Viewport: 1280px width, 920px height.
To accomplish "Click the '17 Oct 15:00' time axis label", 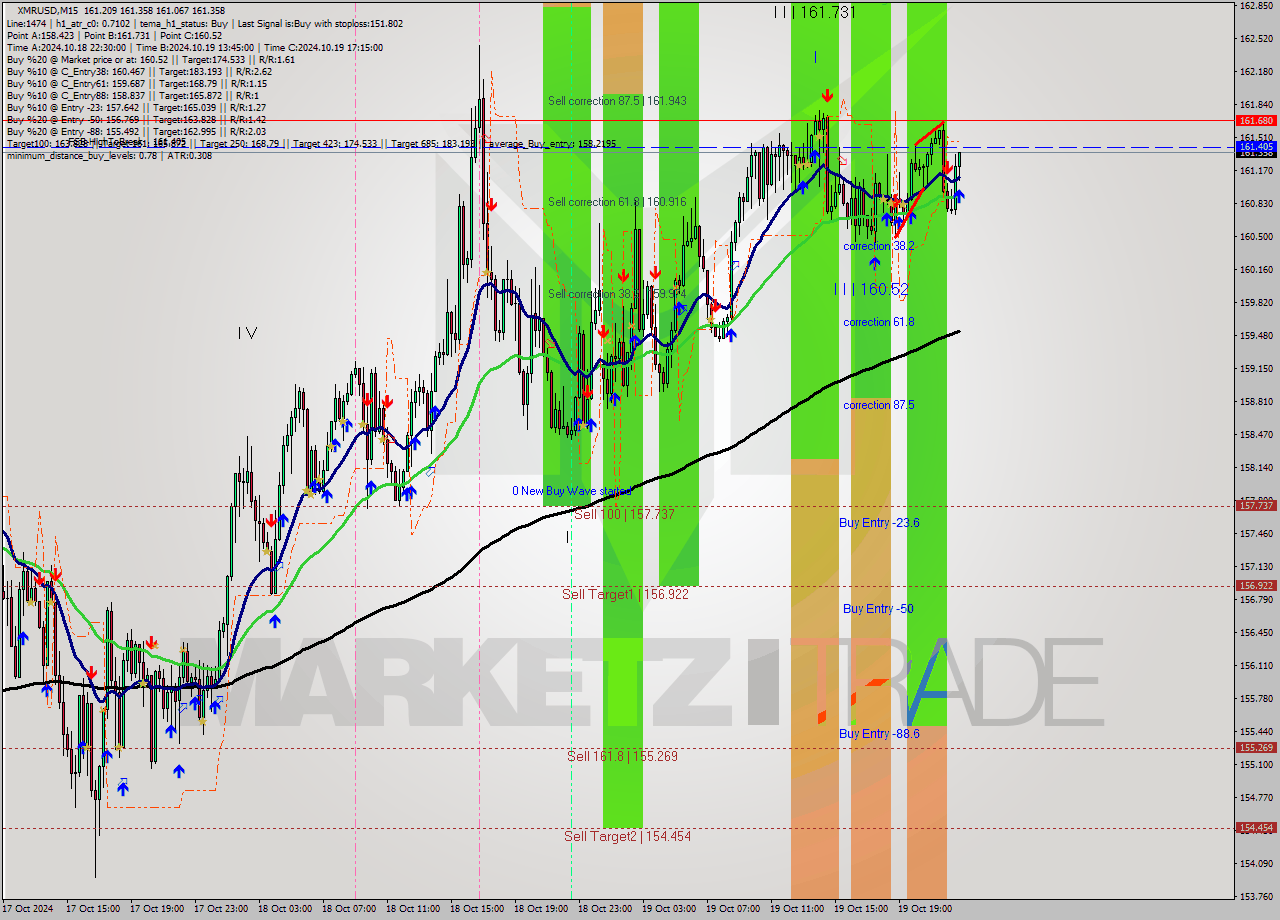I will [x=93, y=909].
